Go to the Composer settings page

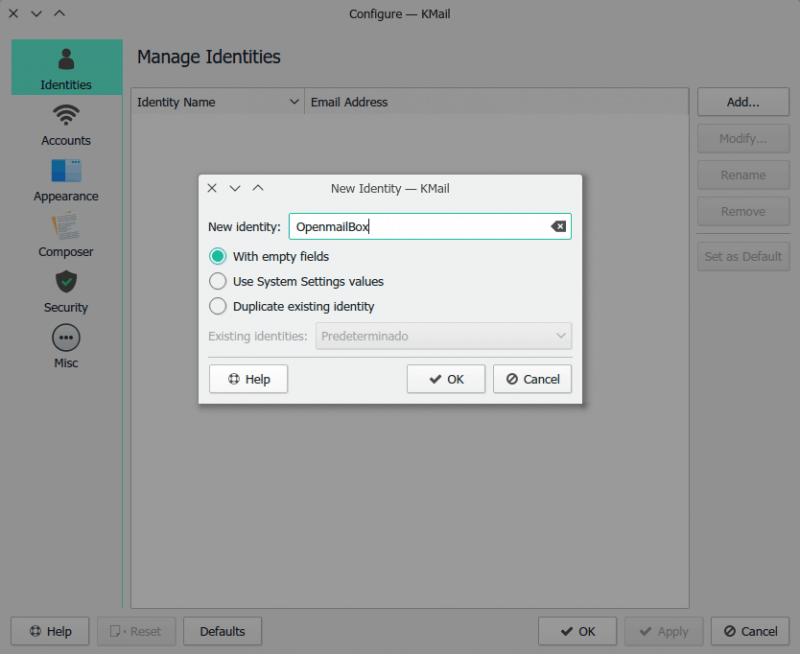coord(66,236)
